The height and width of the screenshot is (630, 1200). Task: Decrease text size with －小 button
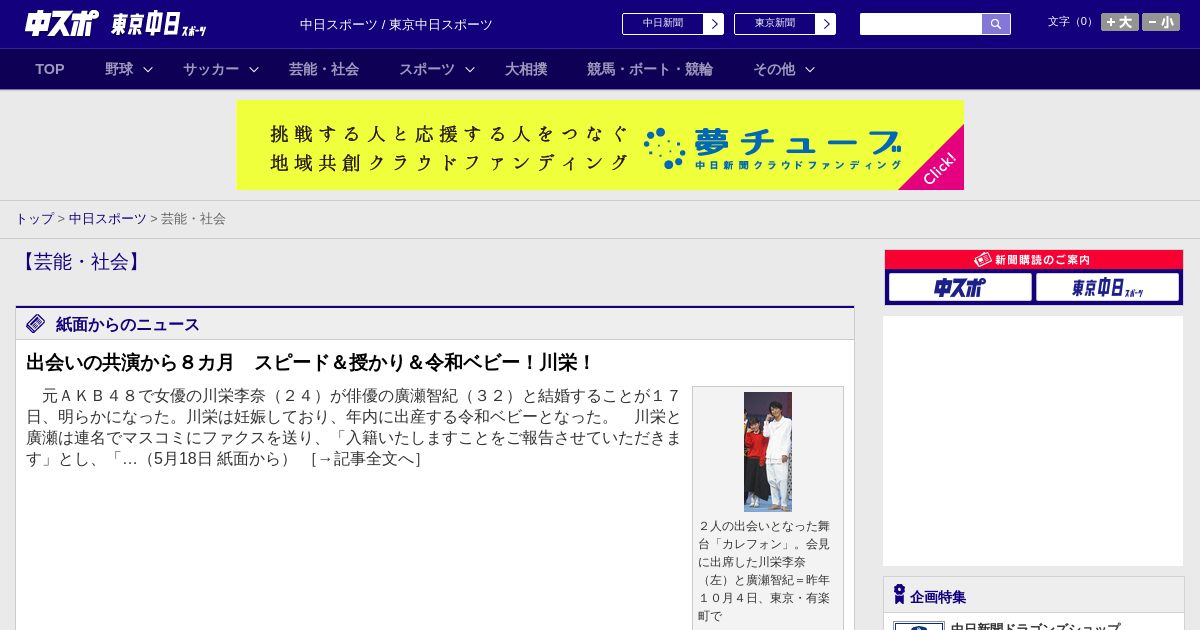[x=1161, y=22]
